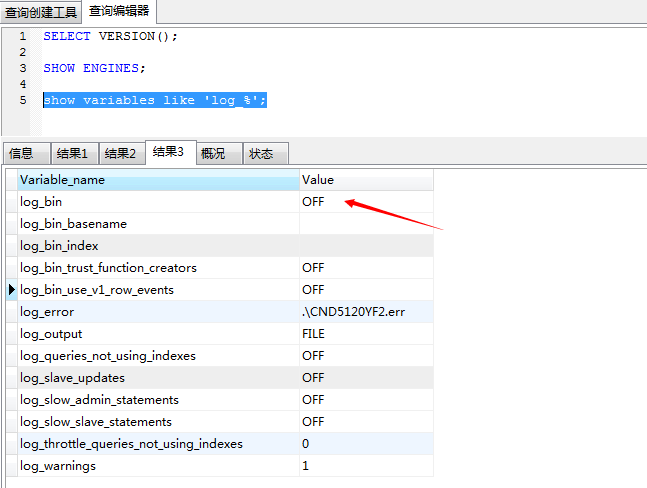The image size is (647, 488).
Task: Select the log_slave_updates cell
Action: (158, 378)
